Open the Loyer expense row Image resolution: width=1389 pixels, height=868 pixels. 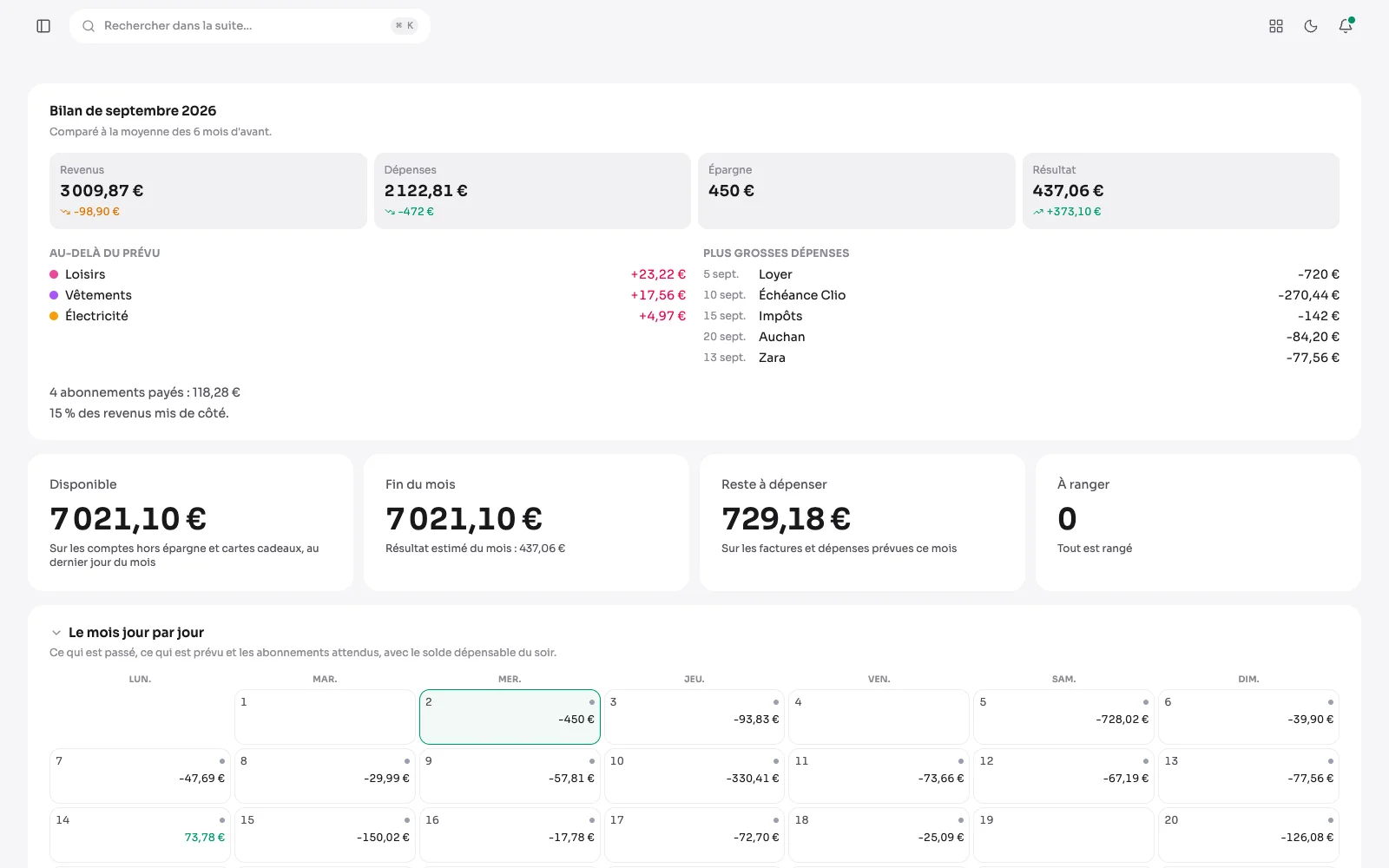(1021, 274)
